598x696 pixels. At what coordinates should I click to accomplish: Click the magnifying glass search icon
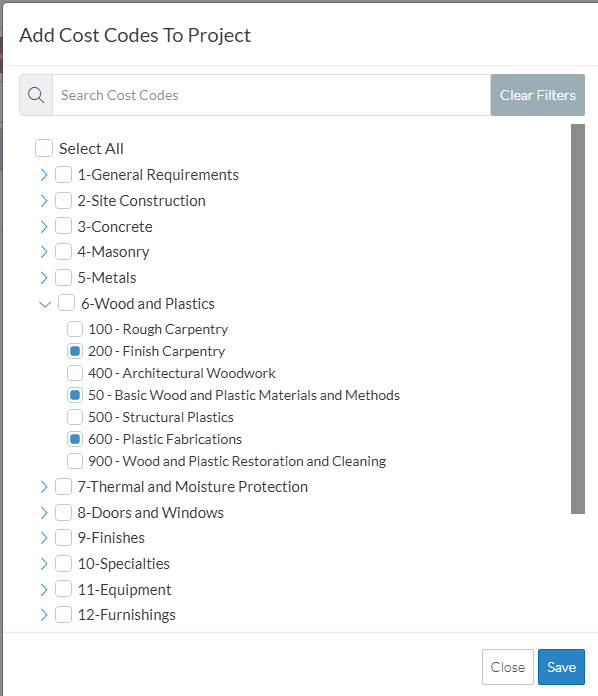tap(36, 95)
